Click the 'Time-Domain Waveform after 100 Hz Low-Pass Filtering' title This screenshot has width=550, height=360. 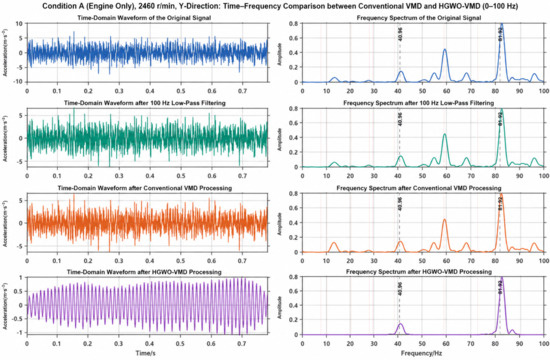145,103
